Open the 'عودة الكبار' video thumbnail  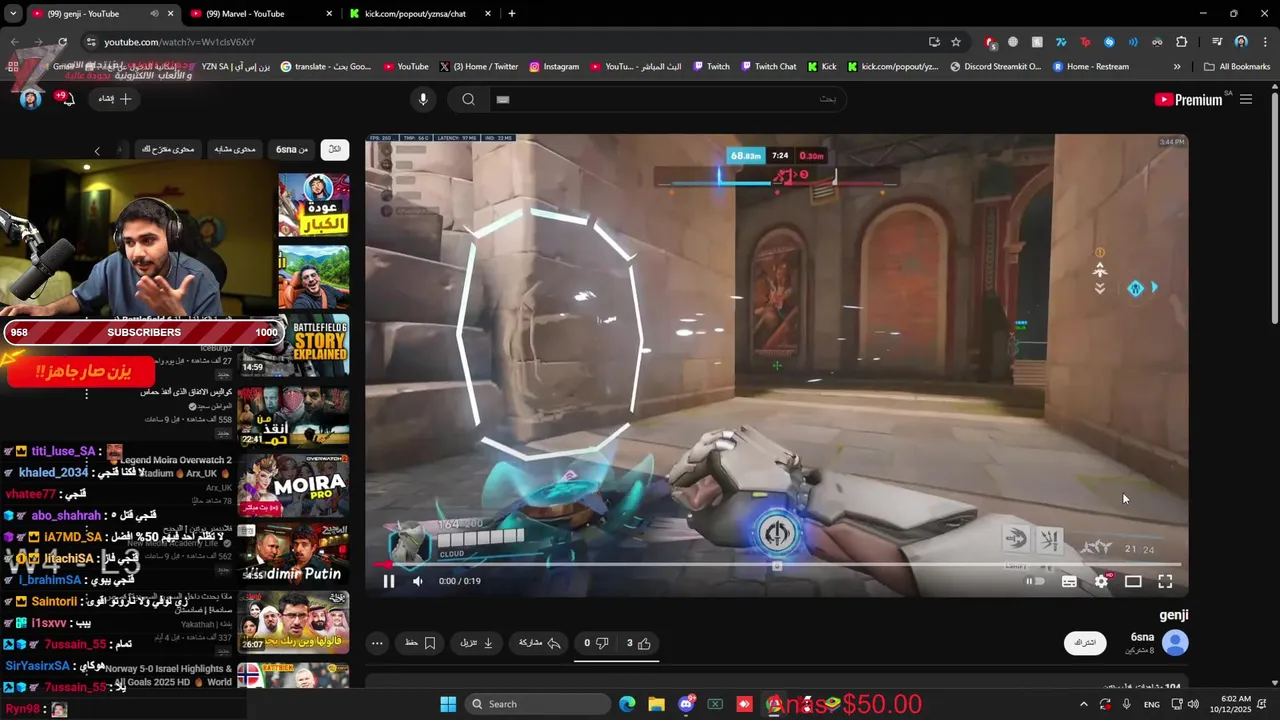313,205
